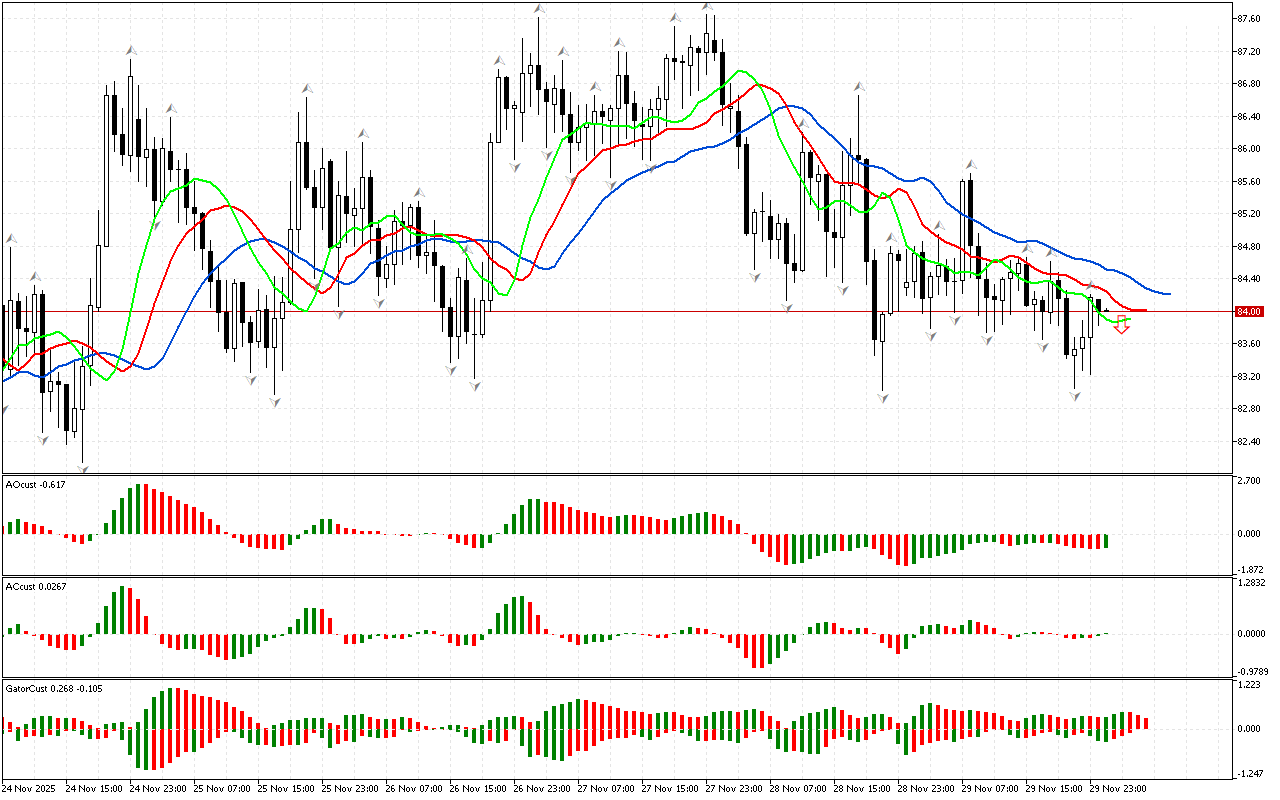
Task: Click the fractal arrow above the 28 Nov 15:00 spike
Action: 858,87
